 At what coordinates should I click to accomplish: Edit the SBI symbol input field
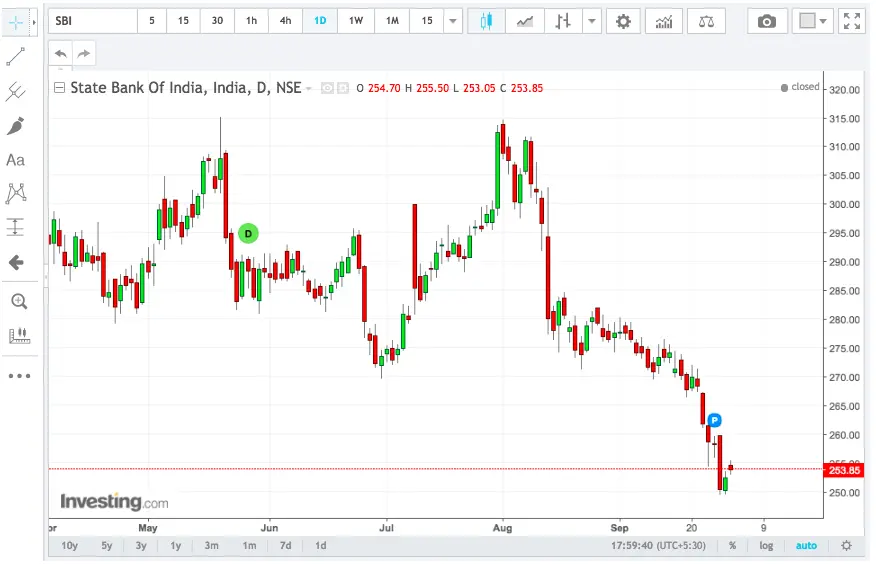click(93, 21)
